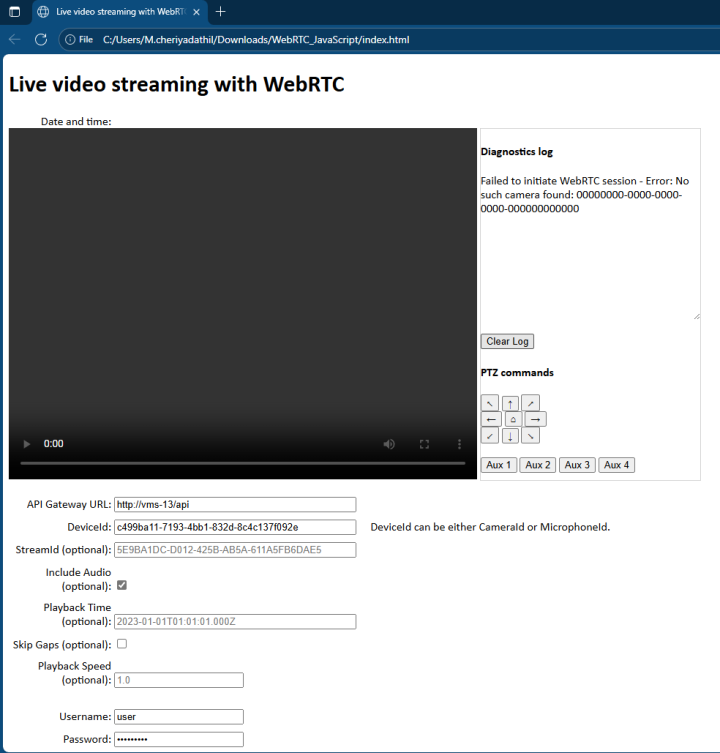
Task: Pan camera right with PTZ arrow
Action: pyautogui.click(x=536, y=419)
